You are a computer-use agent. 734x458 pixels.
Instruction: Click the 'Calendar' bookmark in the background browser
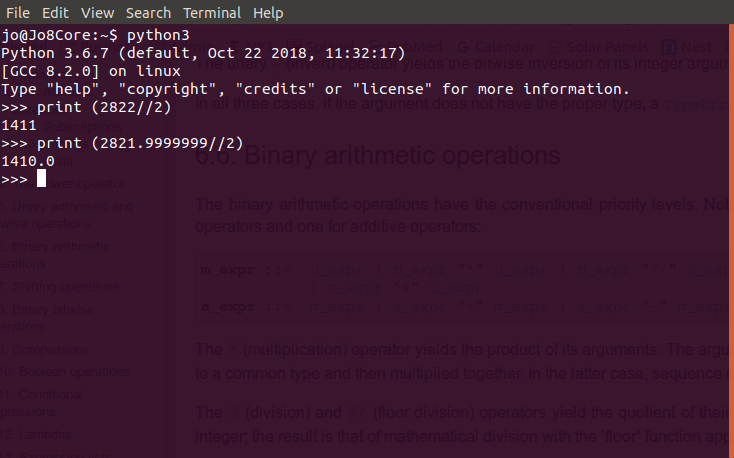point(496,47)
